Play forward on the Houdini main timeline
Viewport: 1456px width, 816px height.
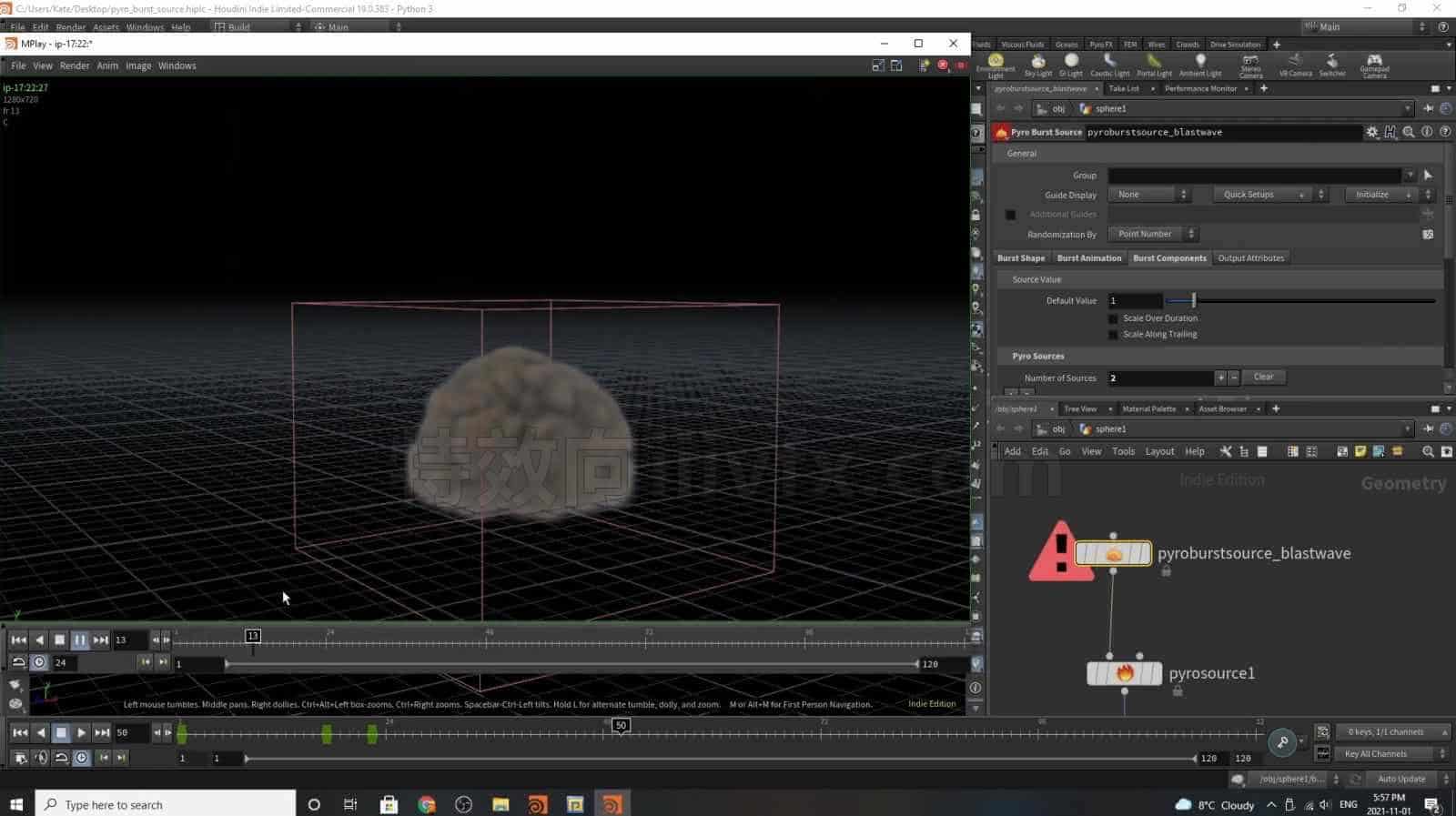[x=81, y=732]
